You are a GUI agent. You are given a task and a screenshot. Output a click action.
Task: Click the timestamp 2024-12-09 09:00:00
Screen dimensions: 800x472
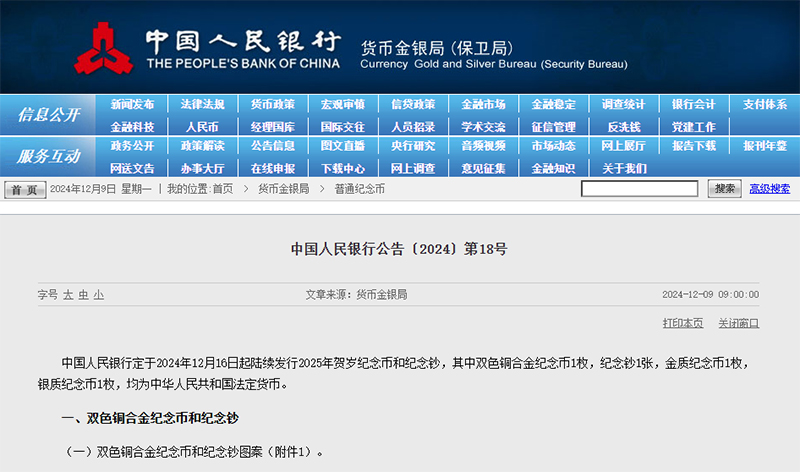pos(710,294)
